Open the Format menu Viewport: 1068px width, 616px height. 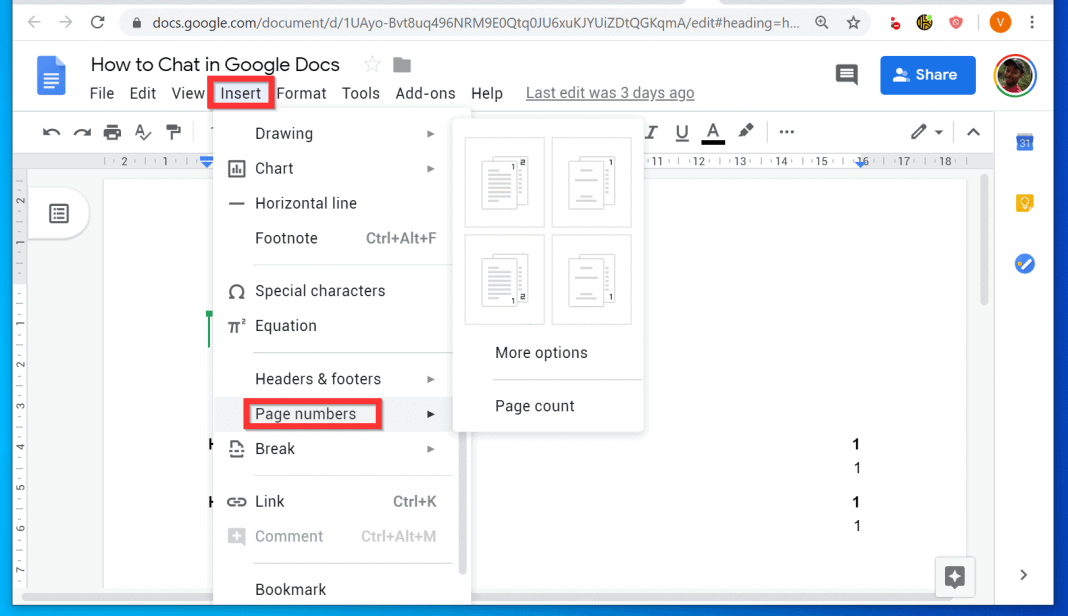tap(301, 93)
